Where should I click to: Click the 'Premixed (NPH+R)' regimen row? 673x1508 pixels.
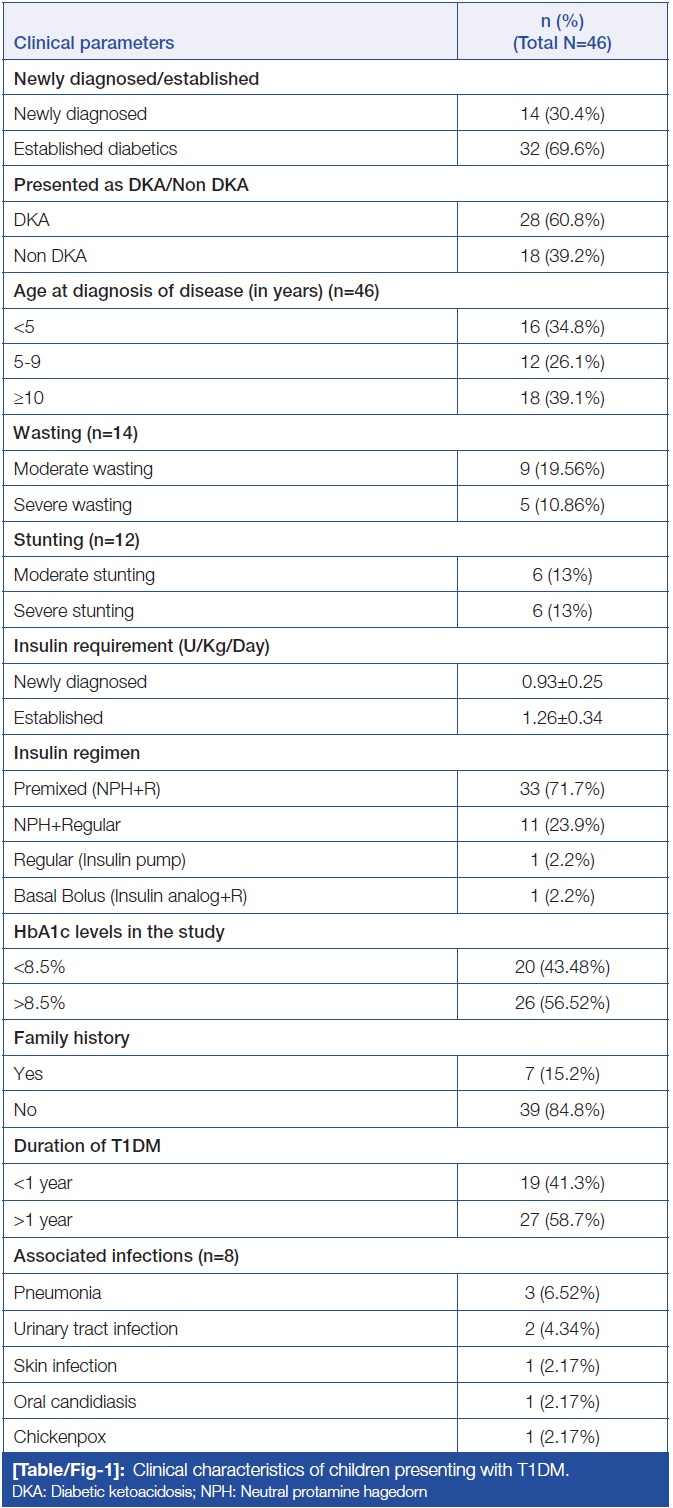pos(87,788)
